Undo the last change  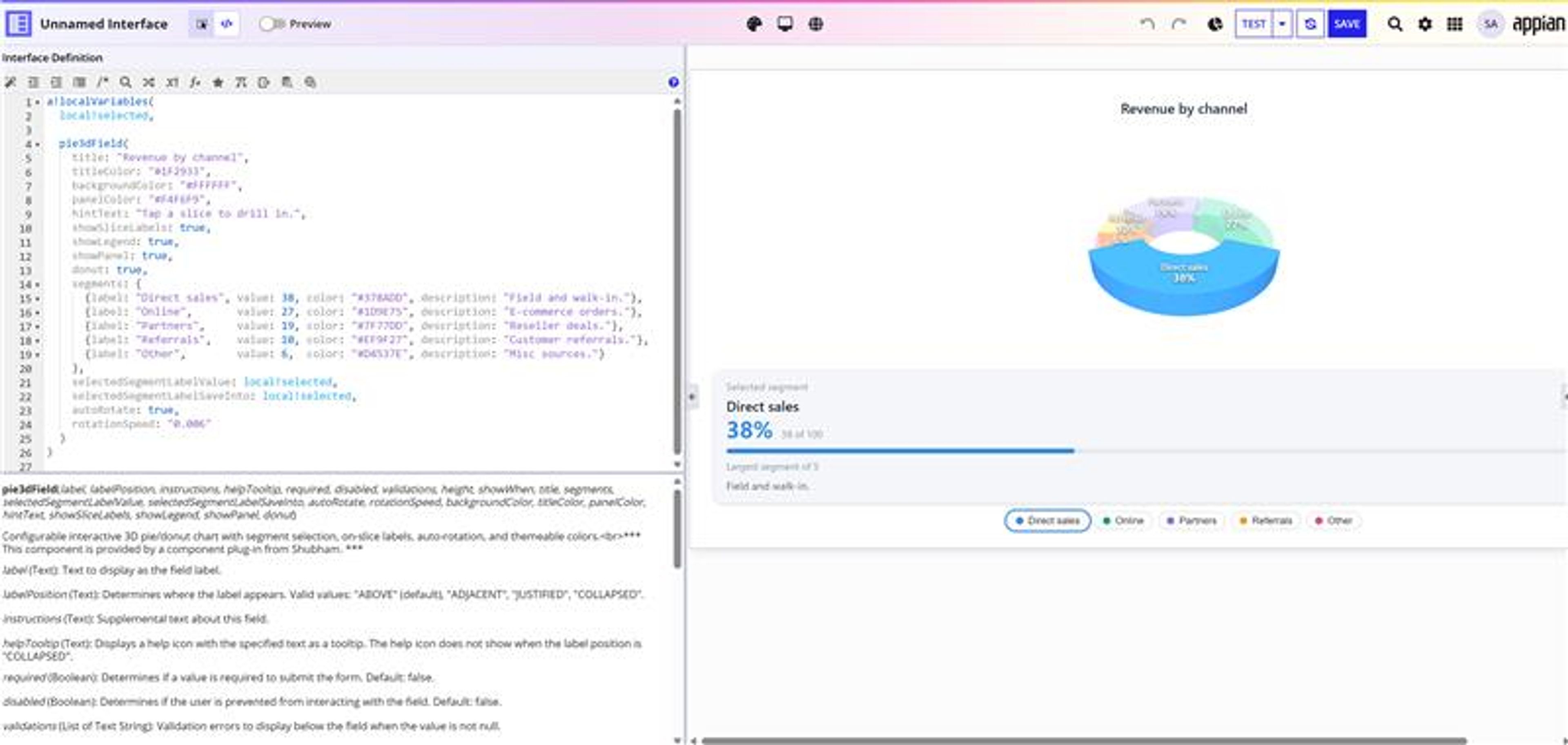1147,24
